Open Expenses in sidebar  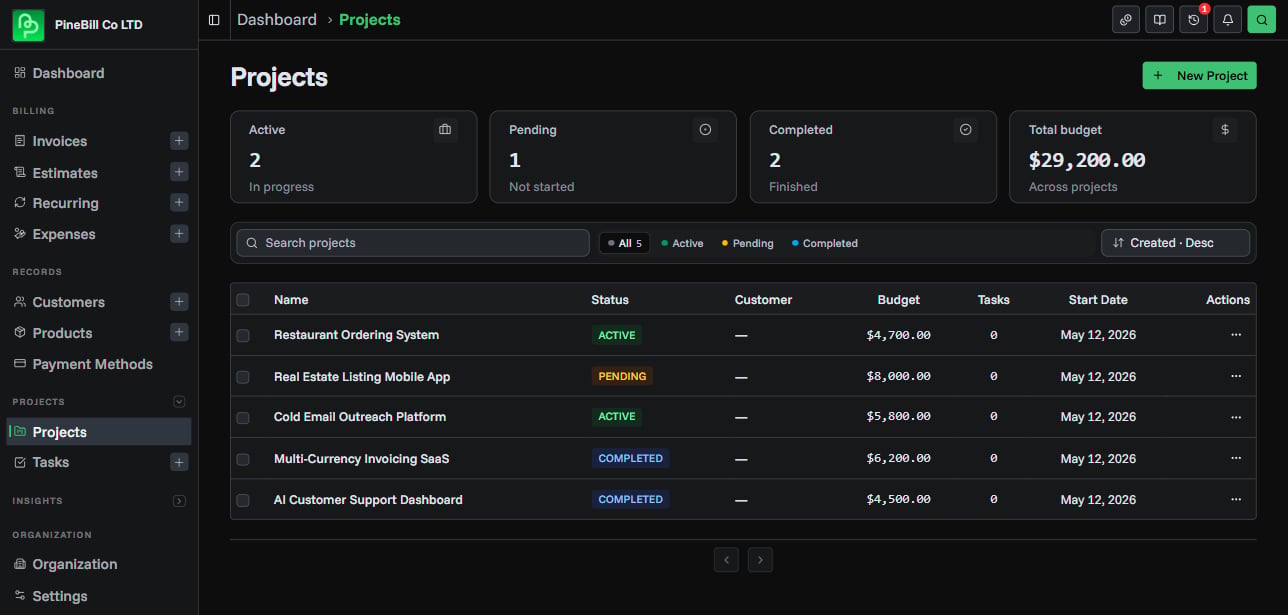tap(64, 234)
